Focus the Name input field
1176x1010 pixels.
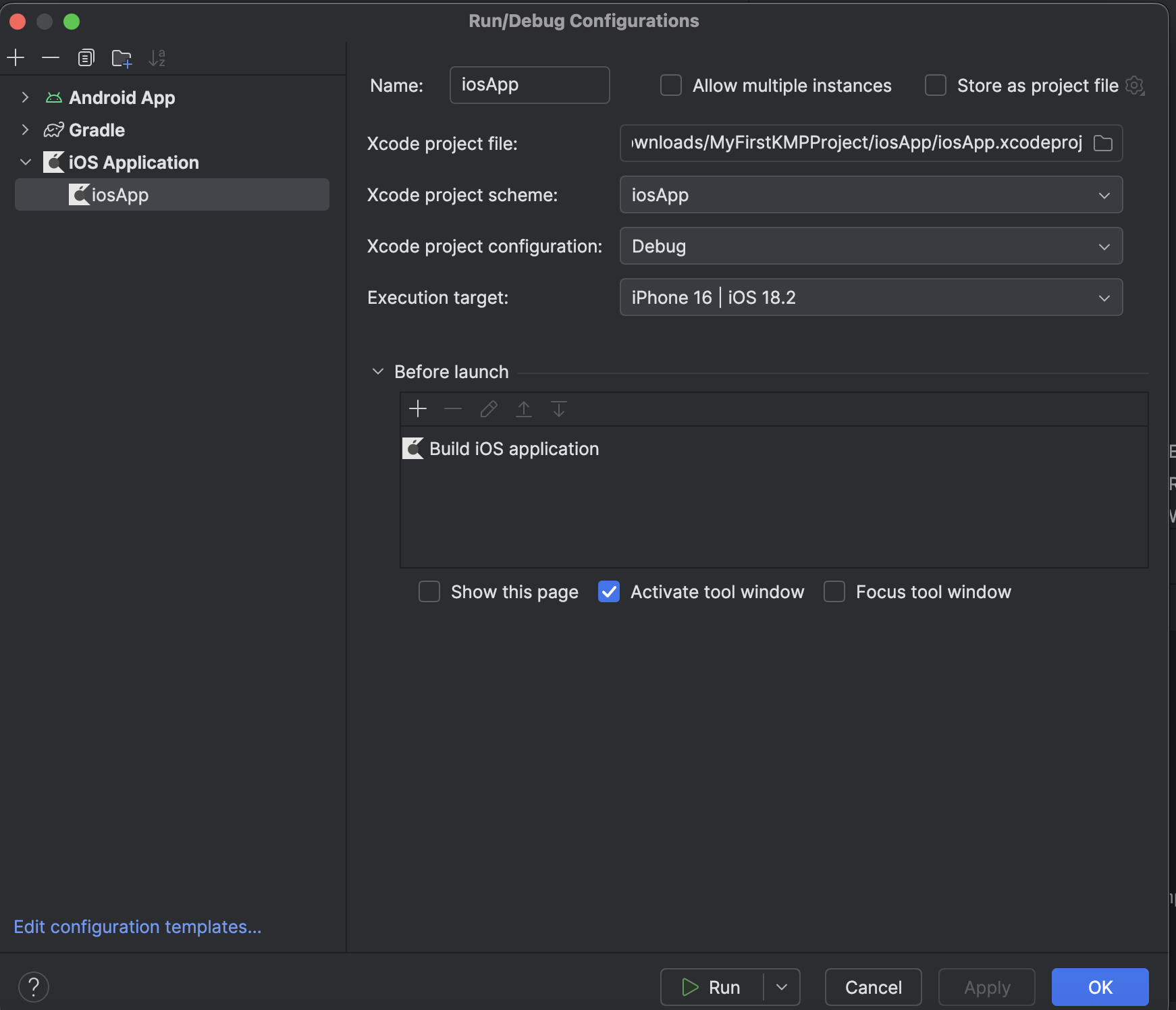pos(530,85)
